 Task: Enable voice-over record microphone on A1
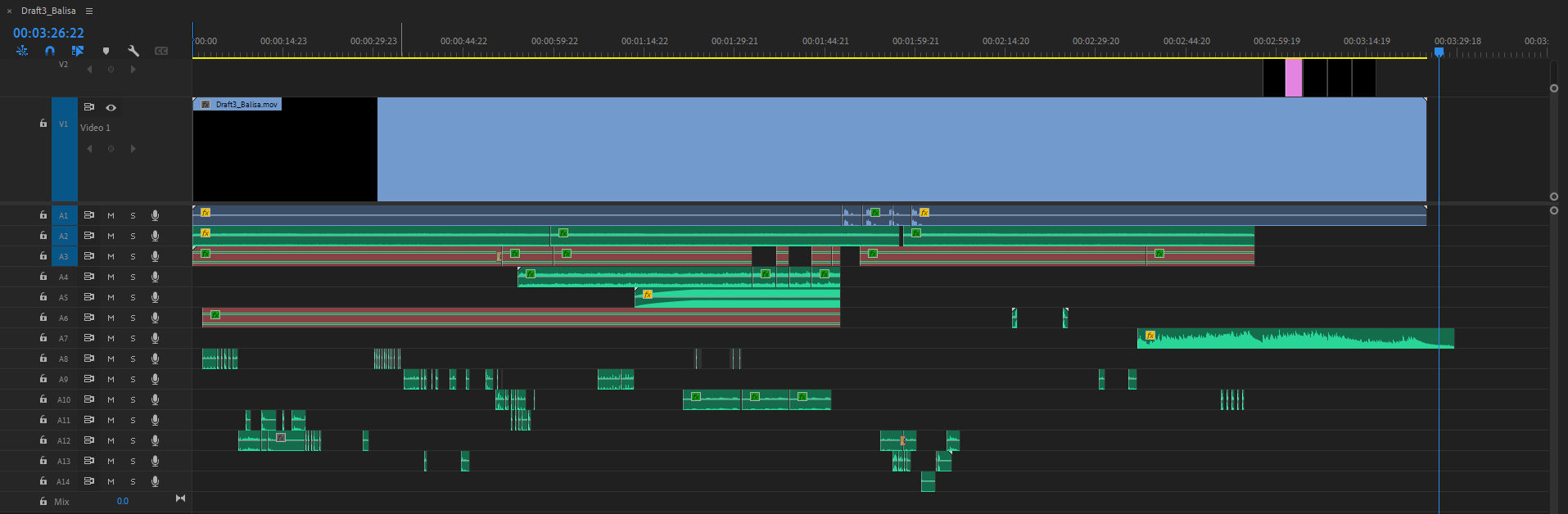(155, 215)
